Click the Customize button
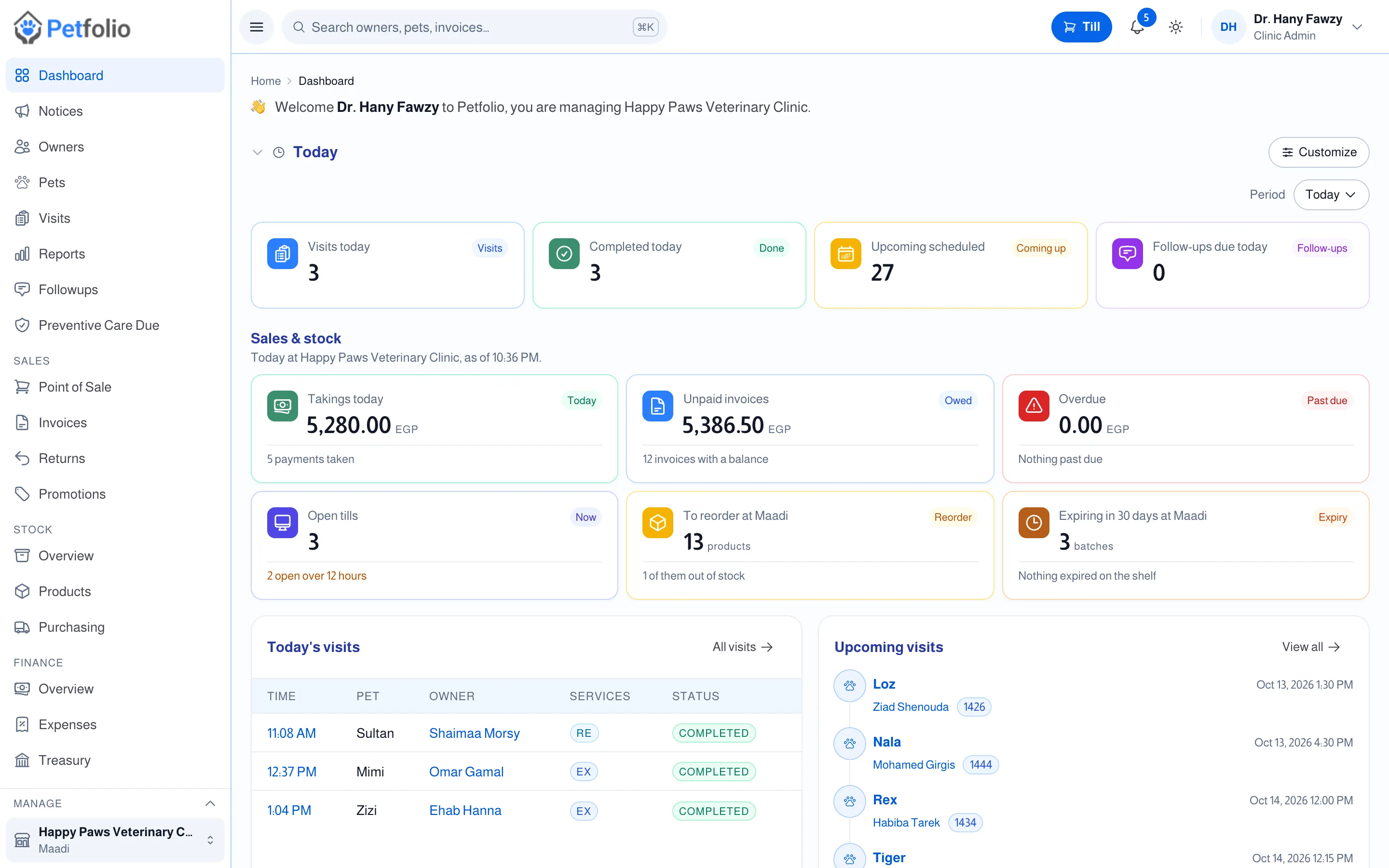The height and width of the screenshot is (868, 1389). [x=1319, y=152]
